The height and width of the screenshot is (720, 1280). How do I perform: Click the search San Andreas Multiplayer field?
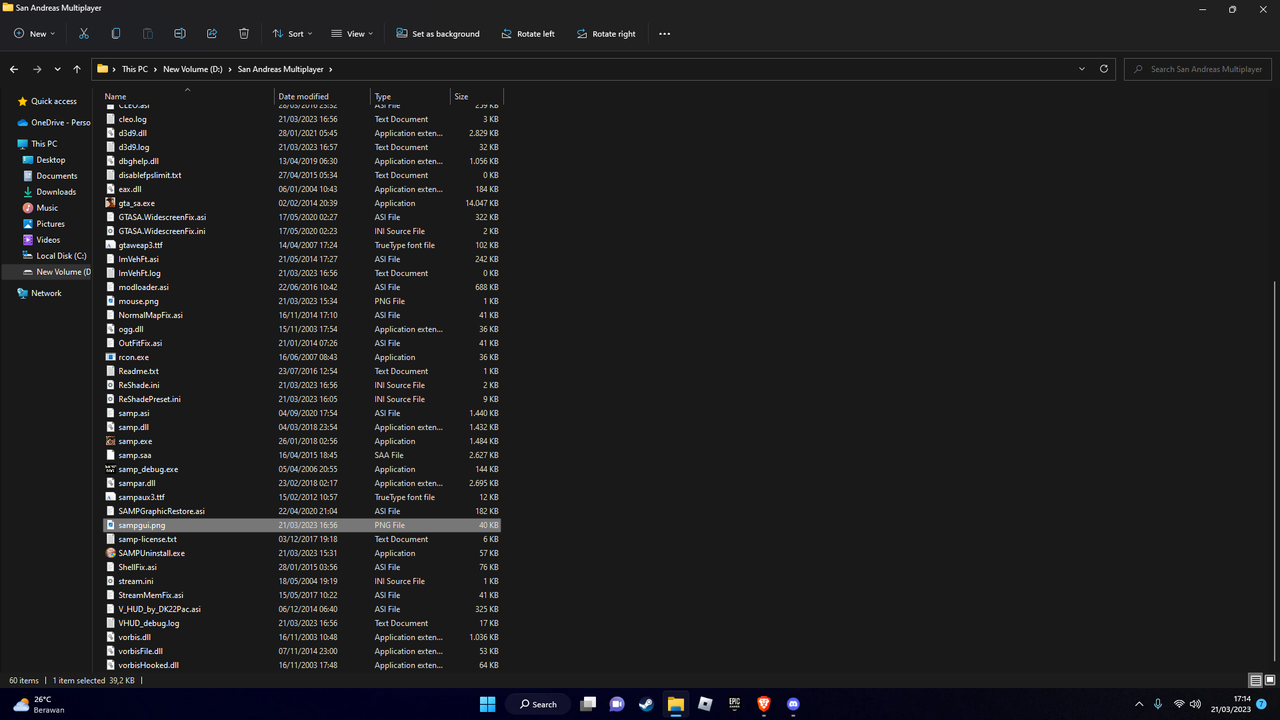click(x=1198, y=69)
